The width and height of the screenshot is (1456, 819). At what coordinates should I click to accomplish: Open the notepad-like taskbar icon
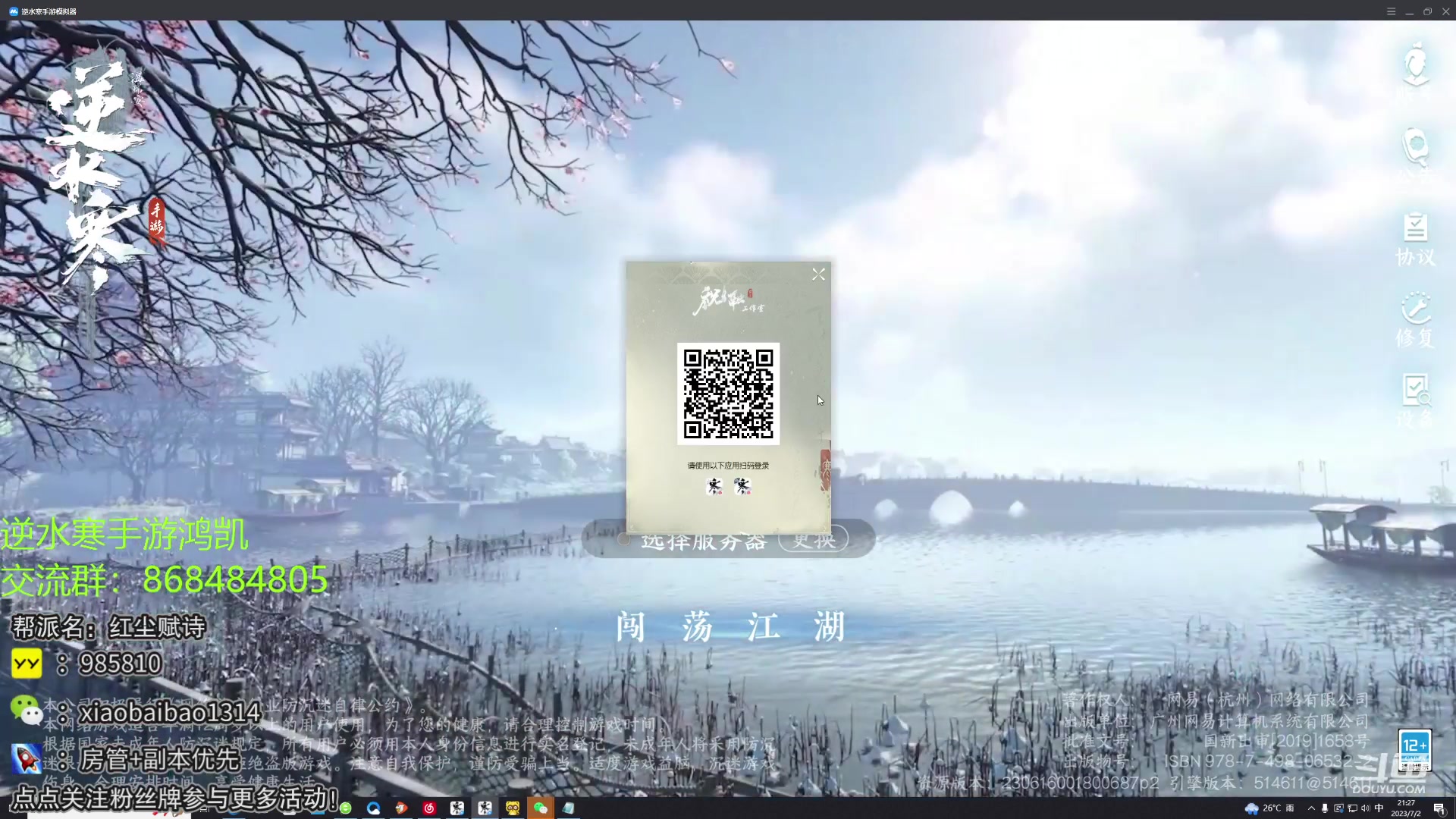(x=568, y=808)
